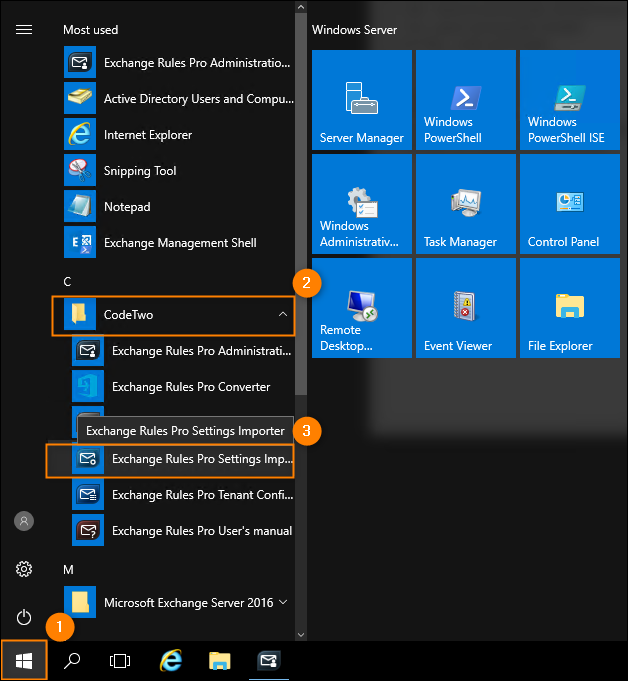This screenshot has height=681, width=628.
Task: Launch Exchange Rules Pro Converter
Action: pos(182,387)
